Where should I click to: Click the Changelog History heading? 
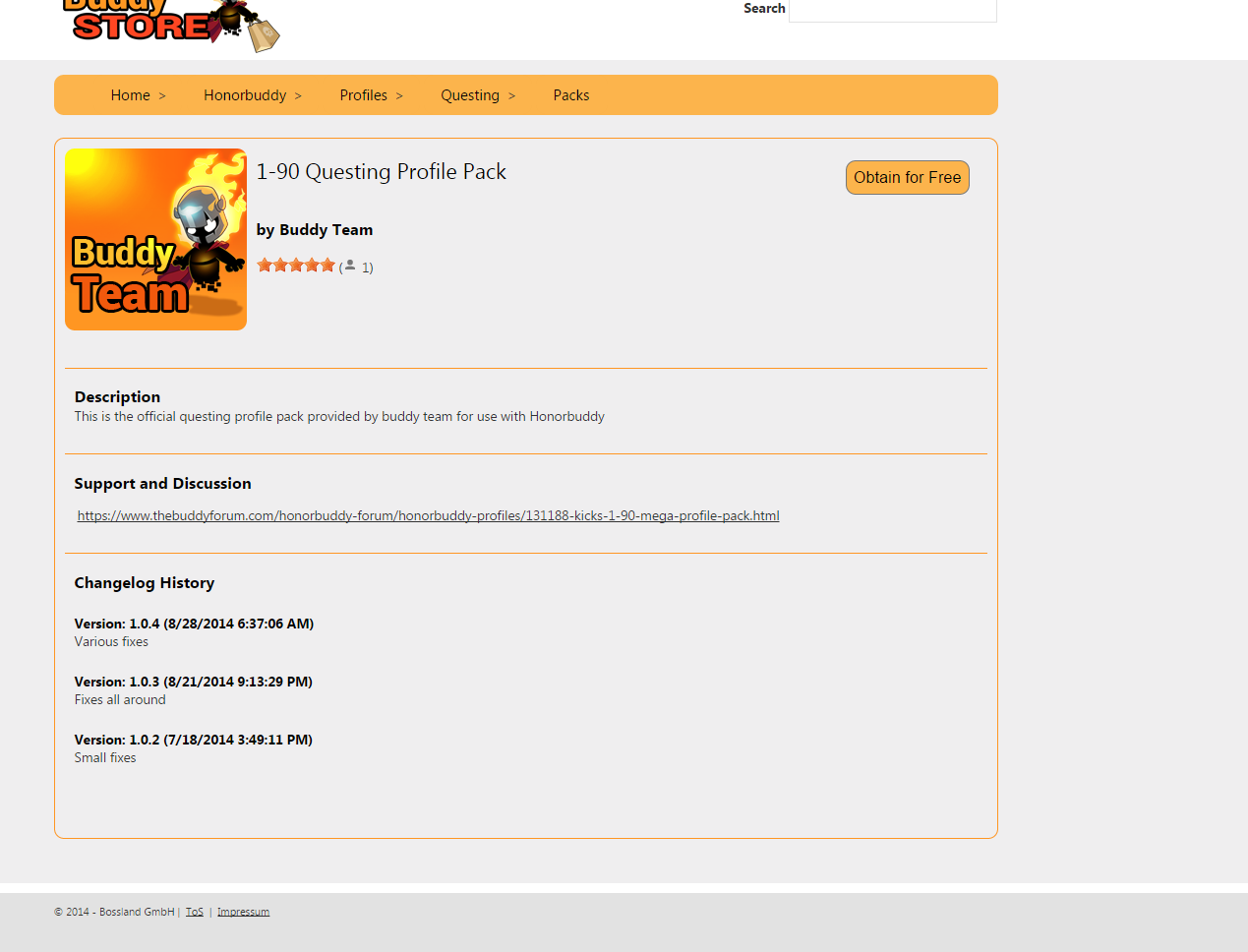pos(145,583)
